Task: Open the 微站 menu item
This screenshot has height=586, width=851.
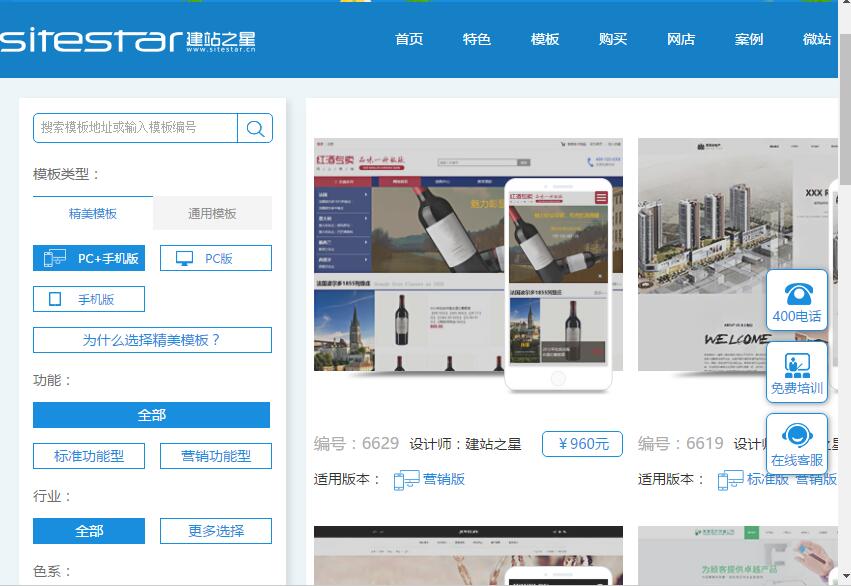Action: click(818, 40)
